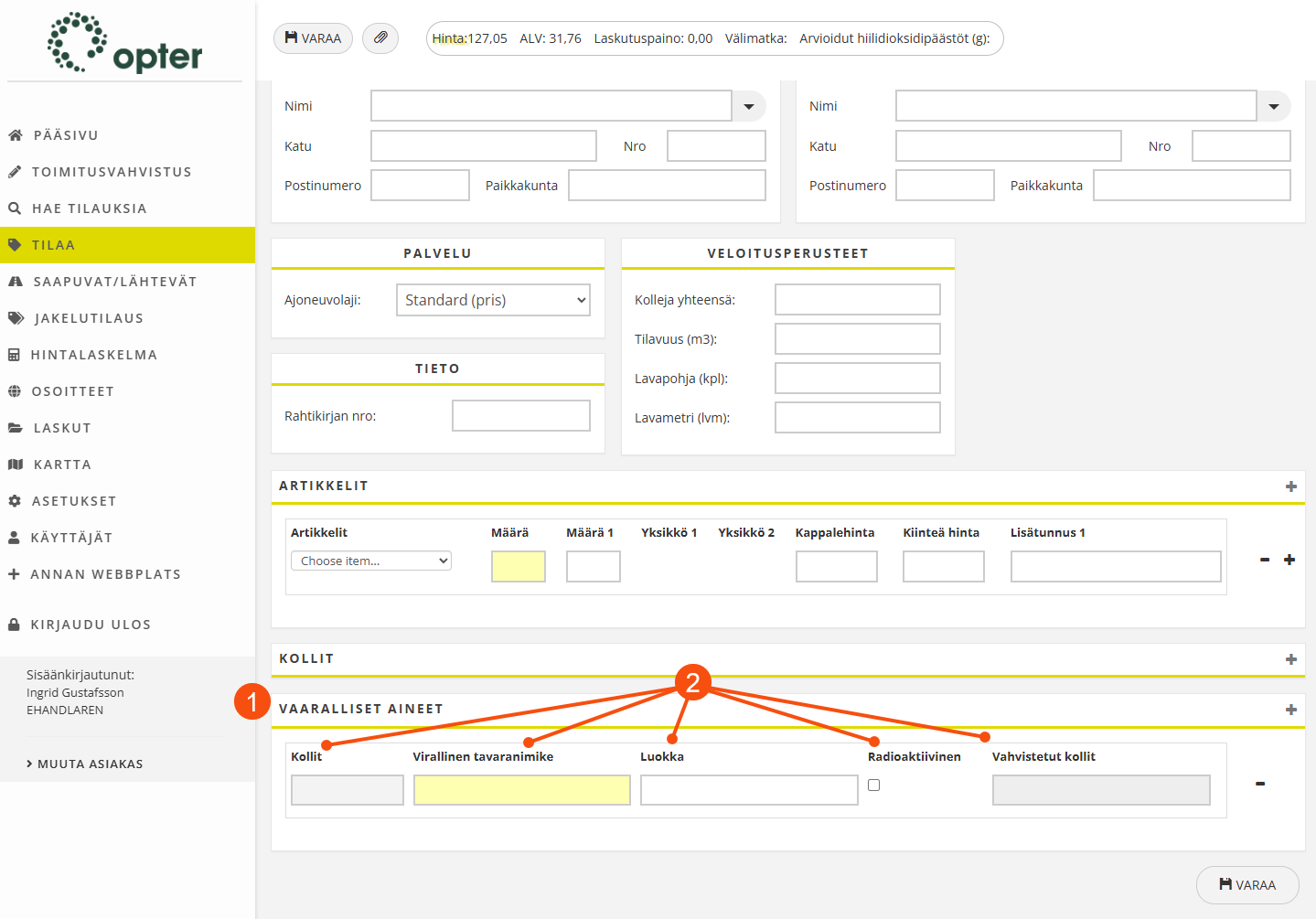Open the Ajoneuvolaji dropdown

(x=493, y=300)
